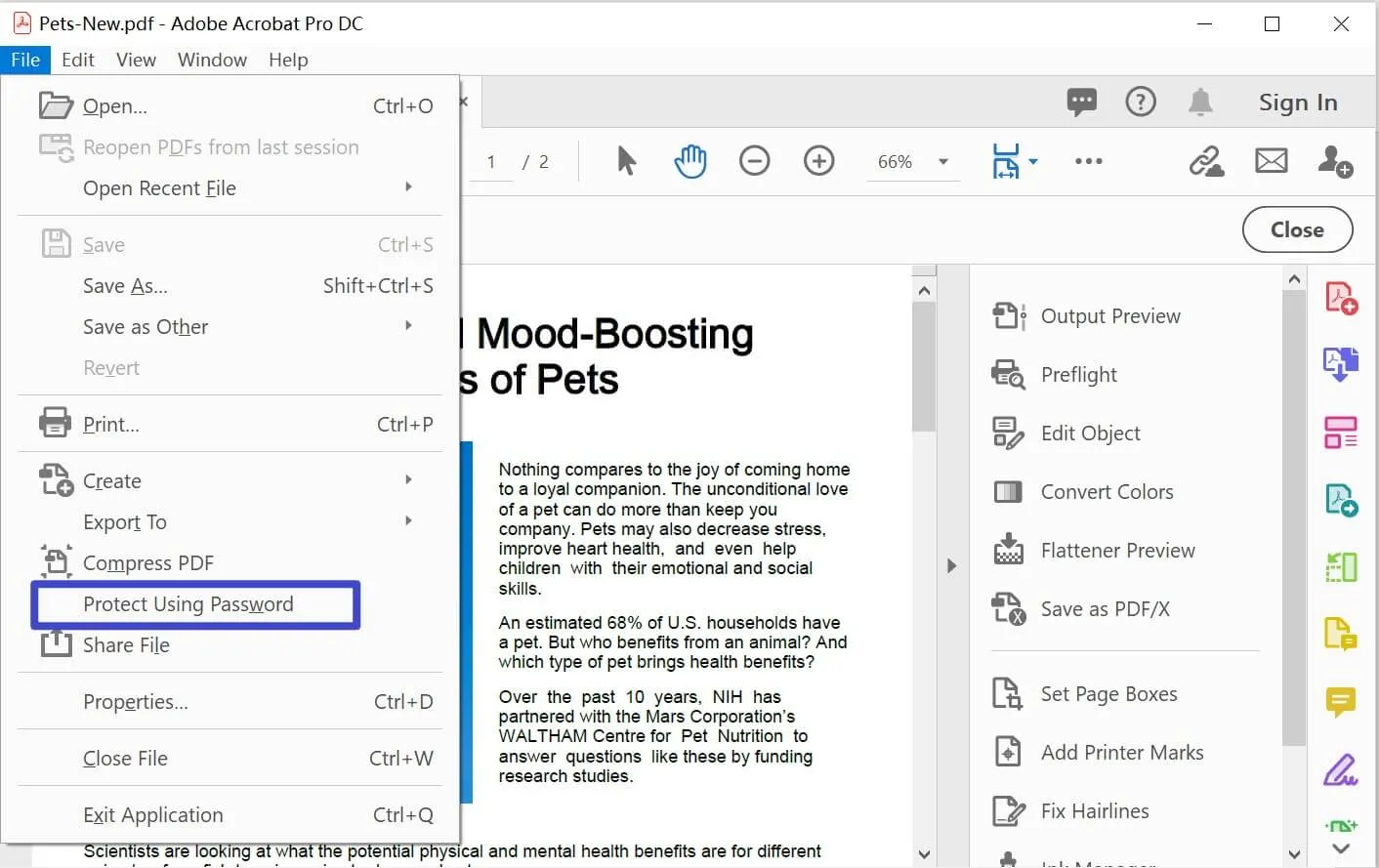
Task: Expand the zoom level dropdown
Action: (x=943, y=162)
